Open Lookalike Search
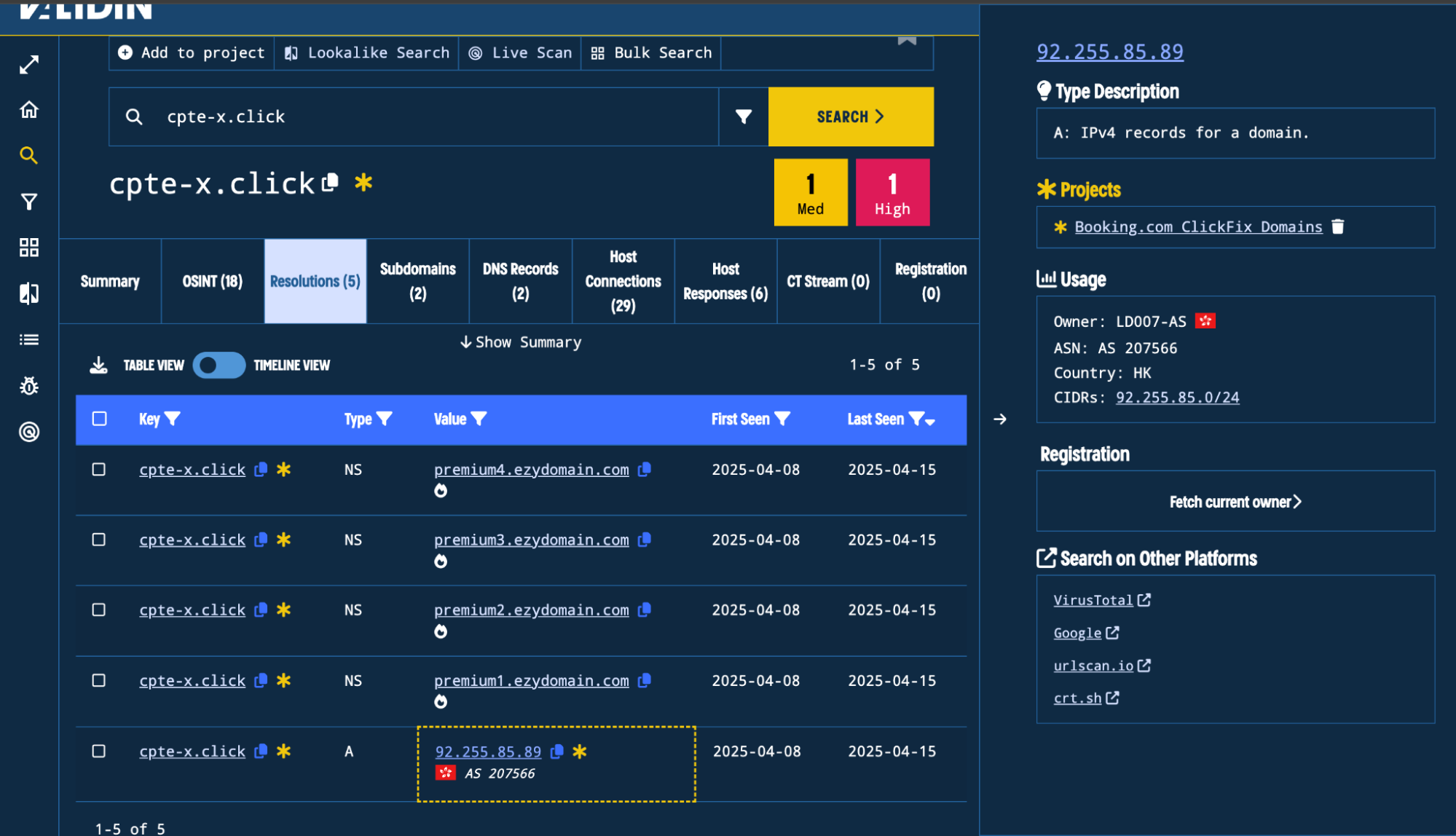The image size is (1456, 836). click(366, 53)
